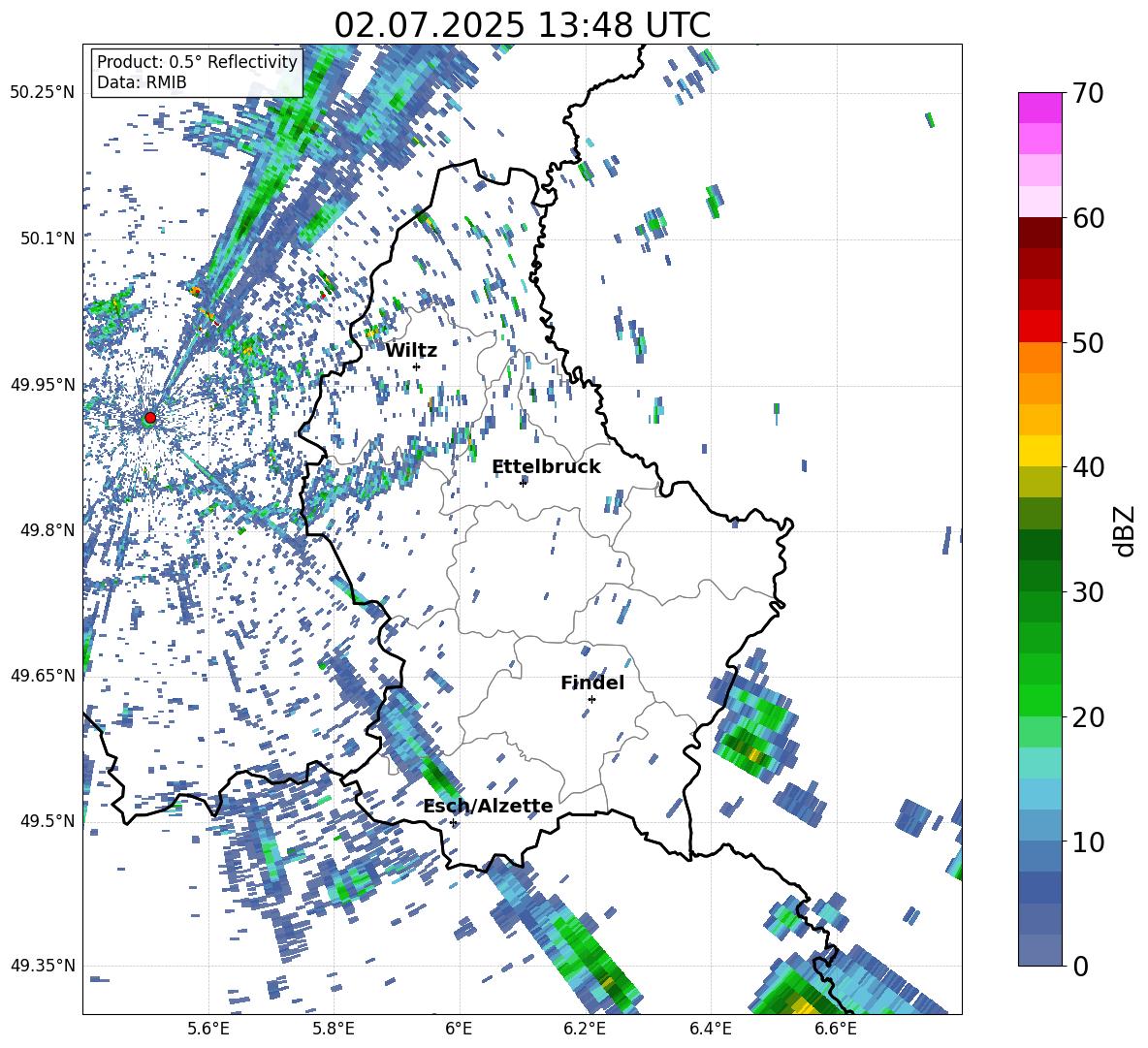Click the yellow colorbar swatch near 40

(1039, 451)
